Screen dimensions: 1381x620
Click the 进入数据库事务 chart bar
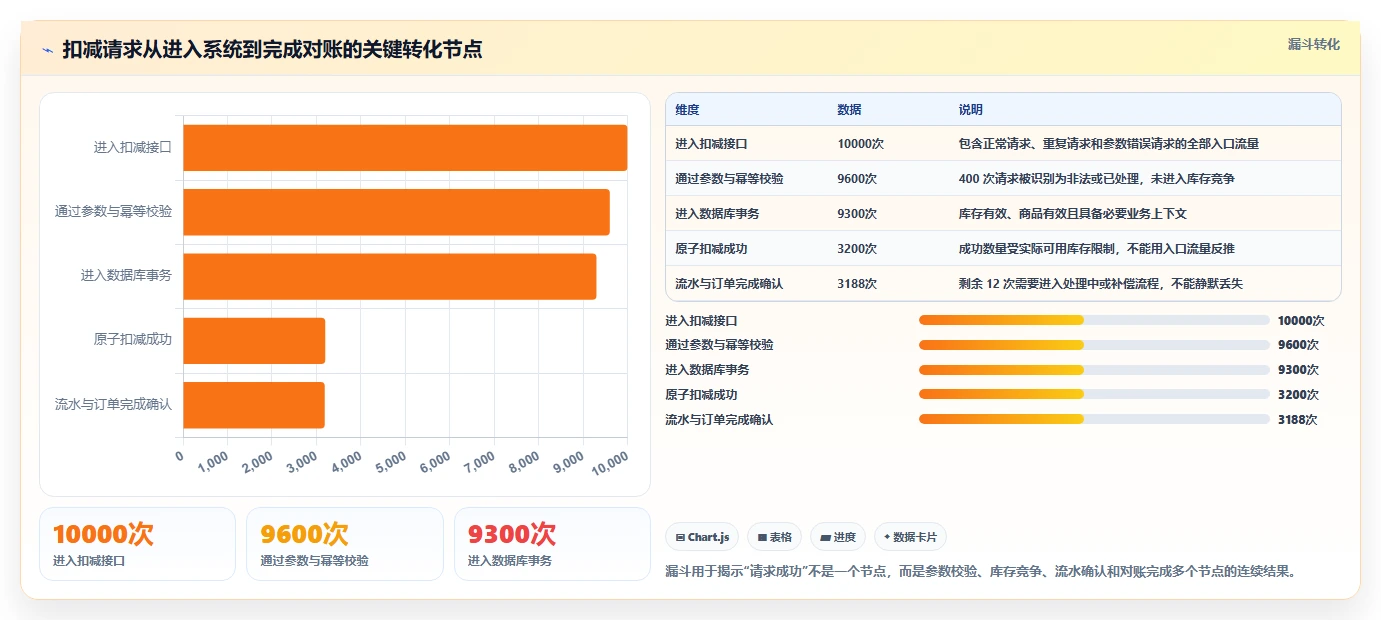[390, 276]
